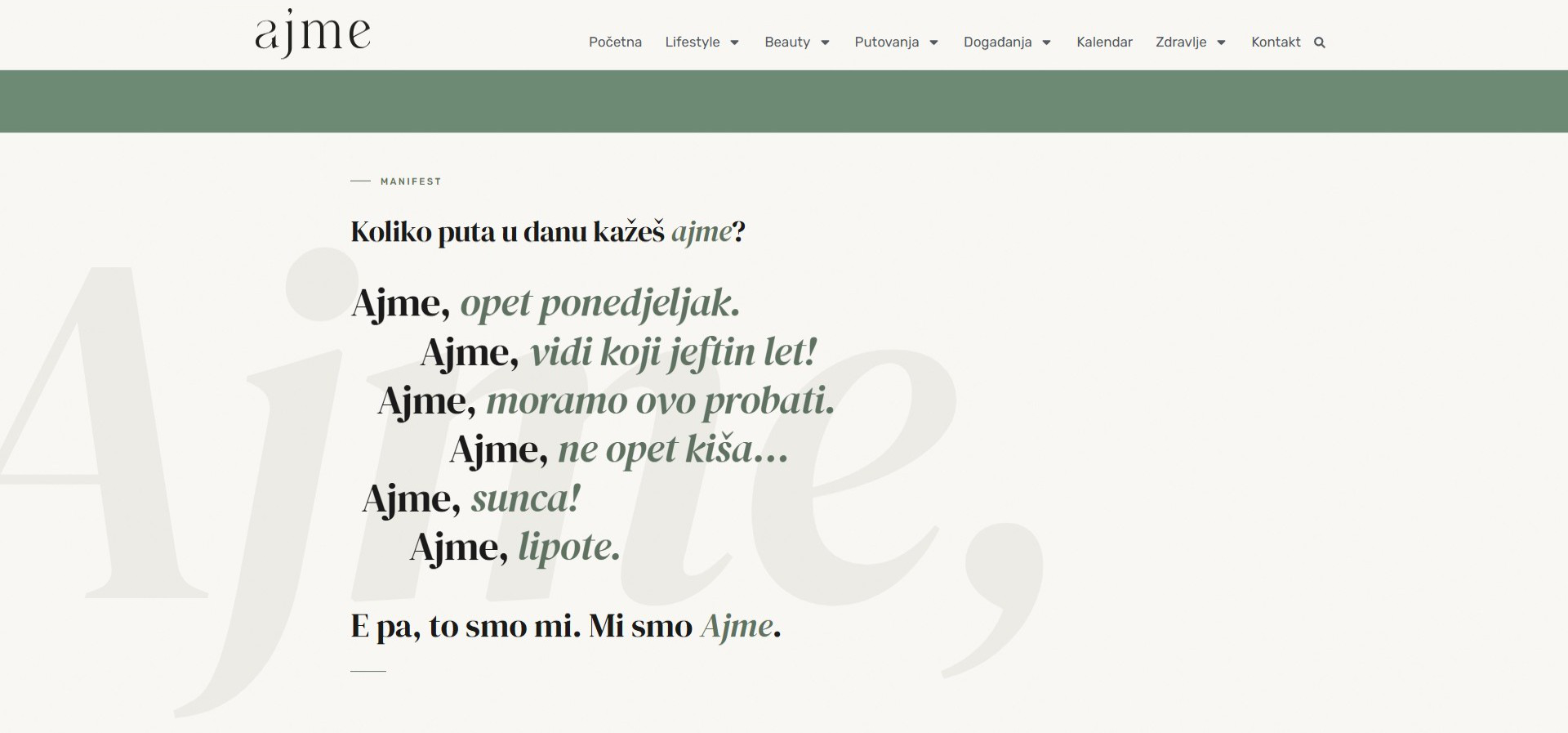Screen dimensions: 1568x733
Task: Click the line 'Ajme, ne opet kiša…'
Action: pos(619,449)
